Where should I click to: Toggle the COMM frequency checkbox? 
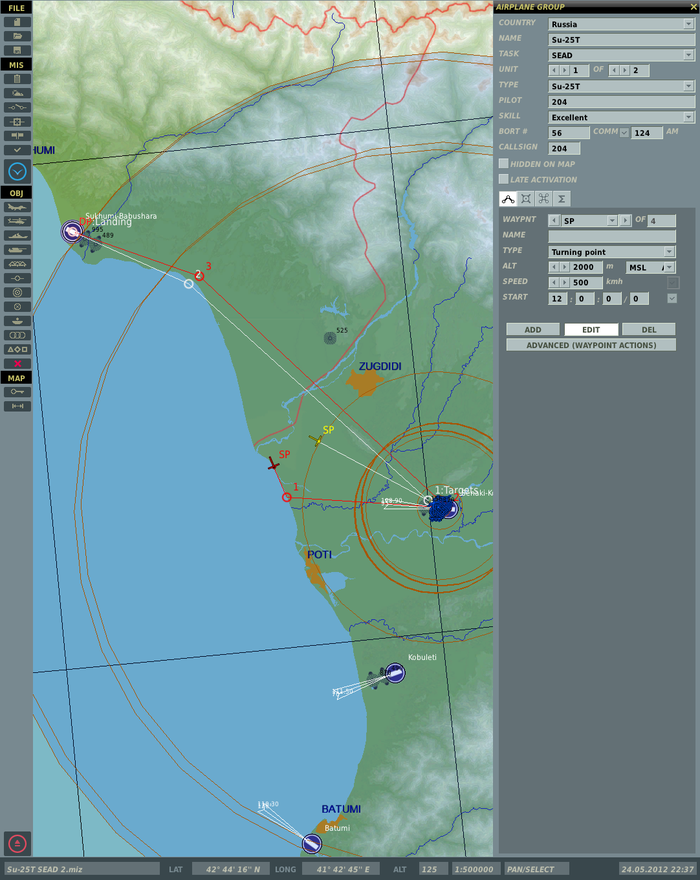pos(624,132)
